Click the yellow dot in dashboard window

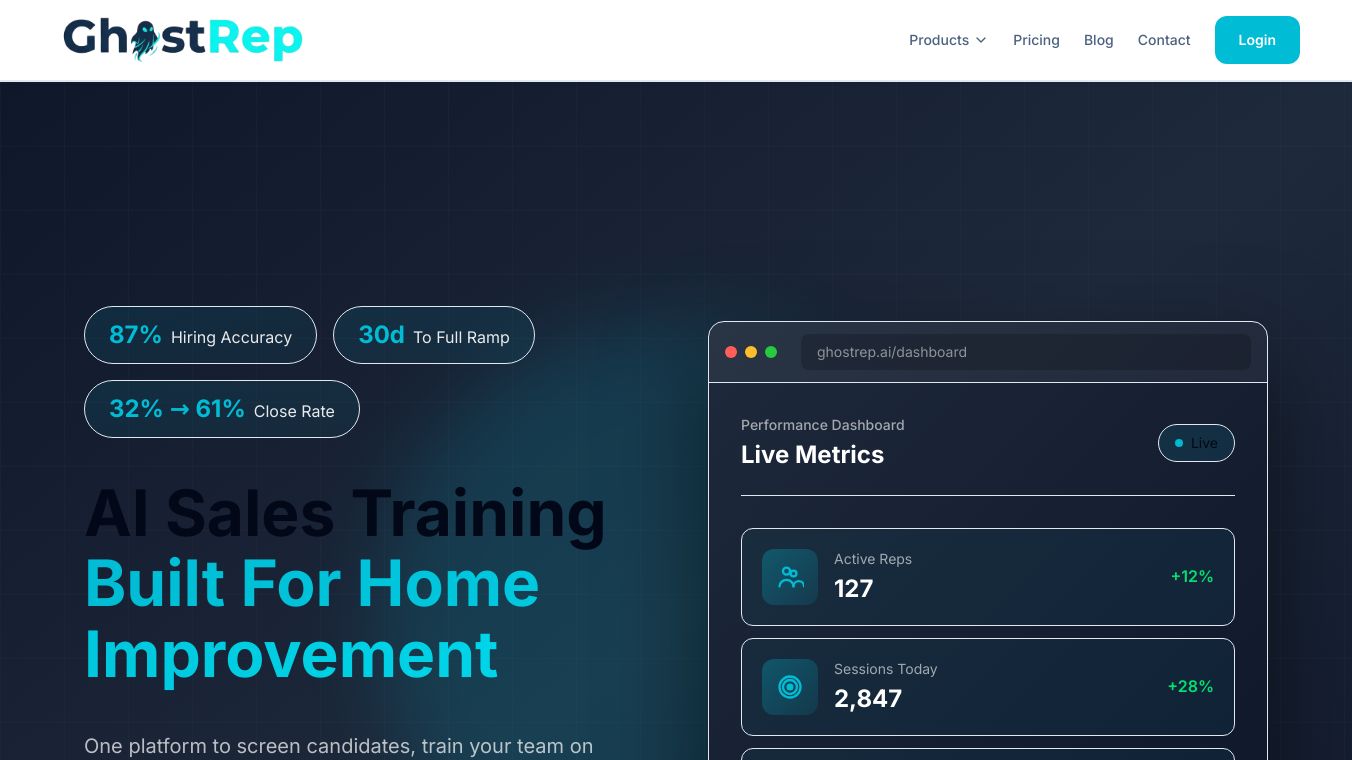click(x=751, y=352)
